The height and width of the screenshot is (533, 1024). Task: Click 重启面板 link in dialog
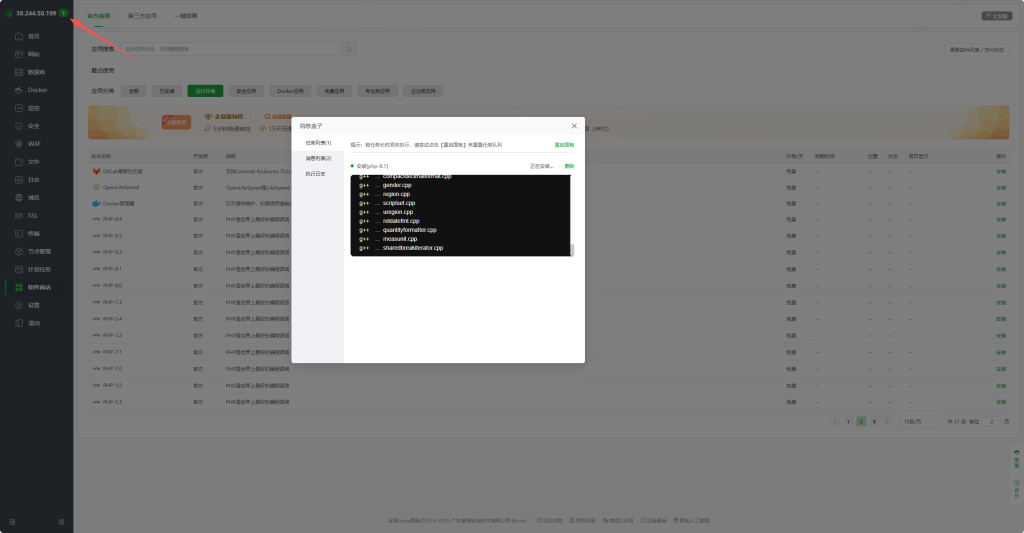564,145
